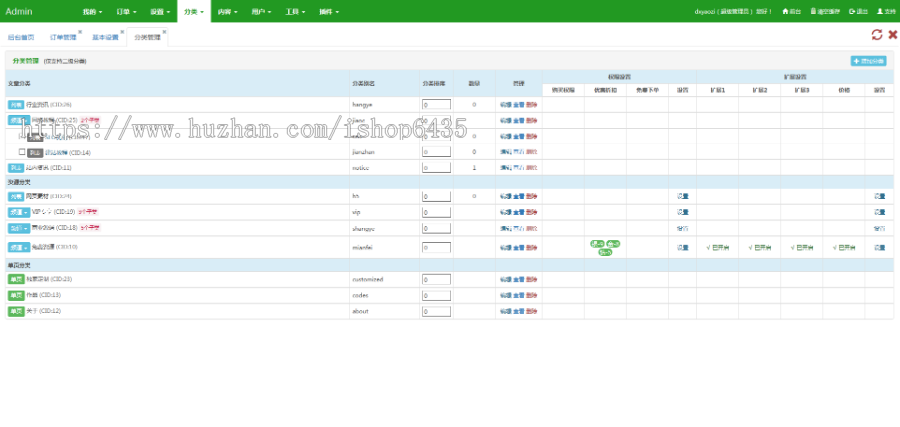The height and width of the screenshot is (427, 900).
Task: Close the 订单管理 tab with its x
Action: pos(80,32)
